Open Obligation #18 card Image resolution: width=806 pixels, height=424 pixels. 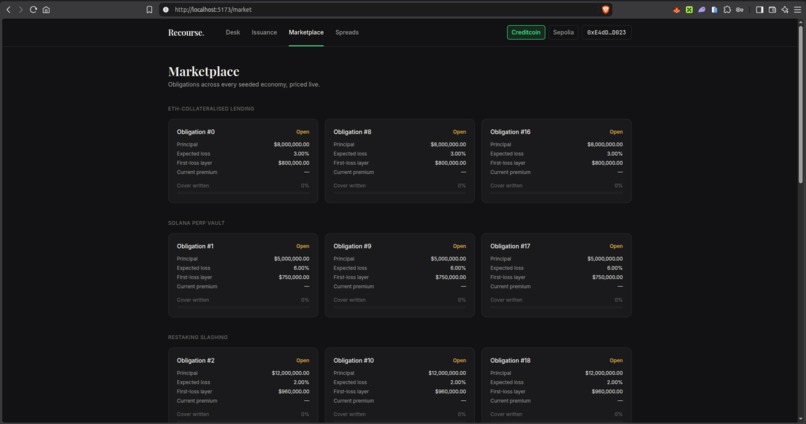coord(557,385)
